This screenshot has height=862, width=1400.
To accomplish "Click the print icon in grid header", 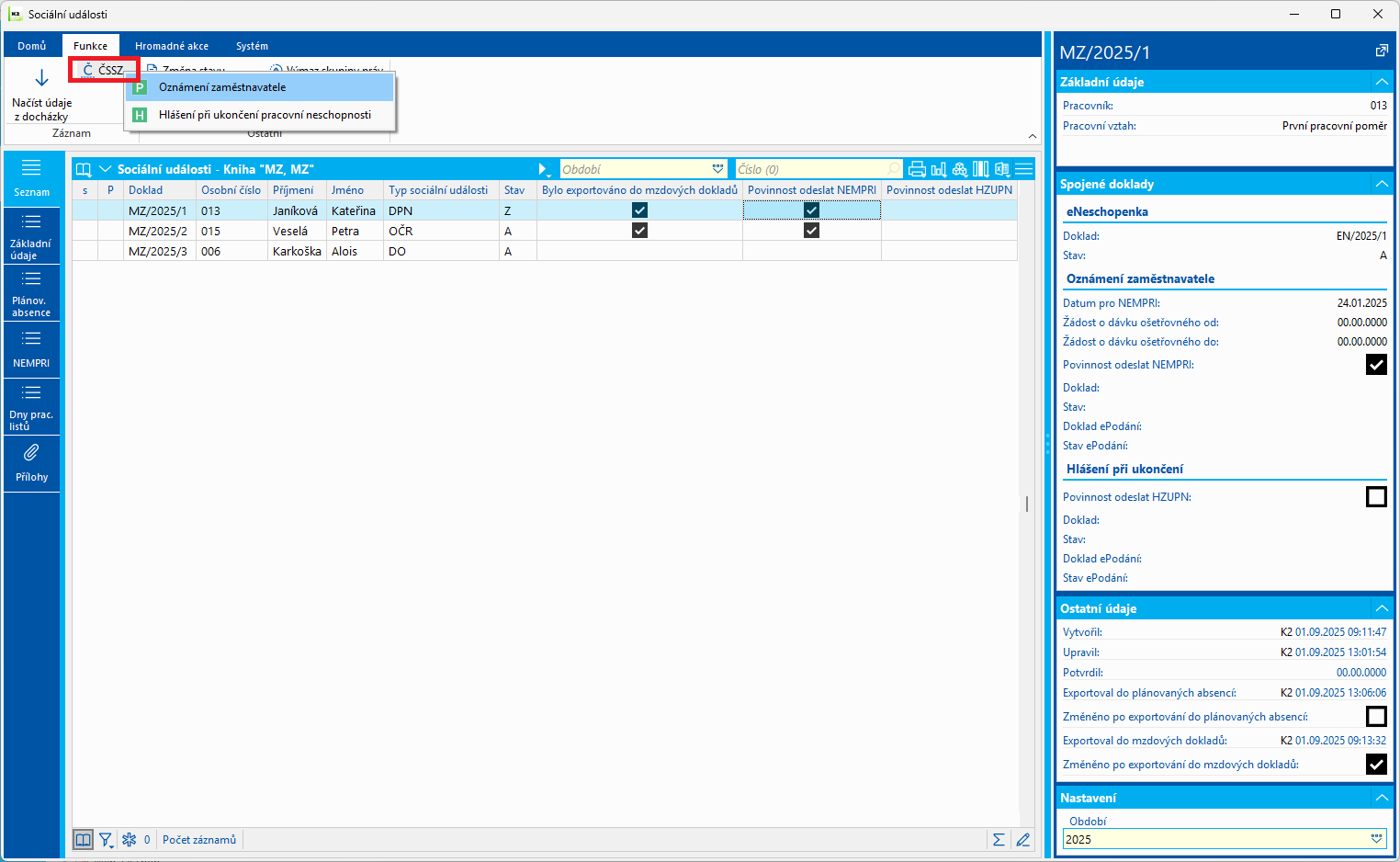I will tap(917, 169).
